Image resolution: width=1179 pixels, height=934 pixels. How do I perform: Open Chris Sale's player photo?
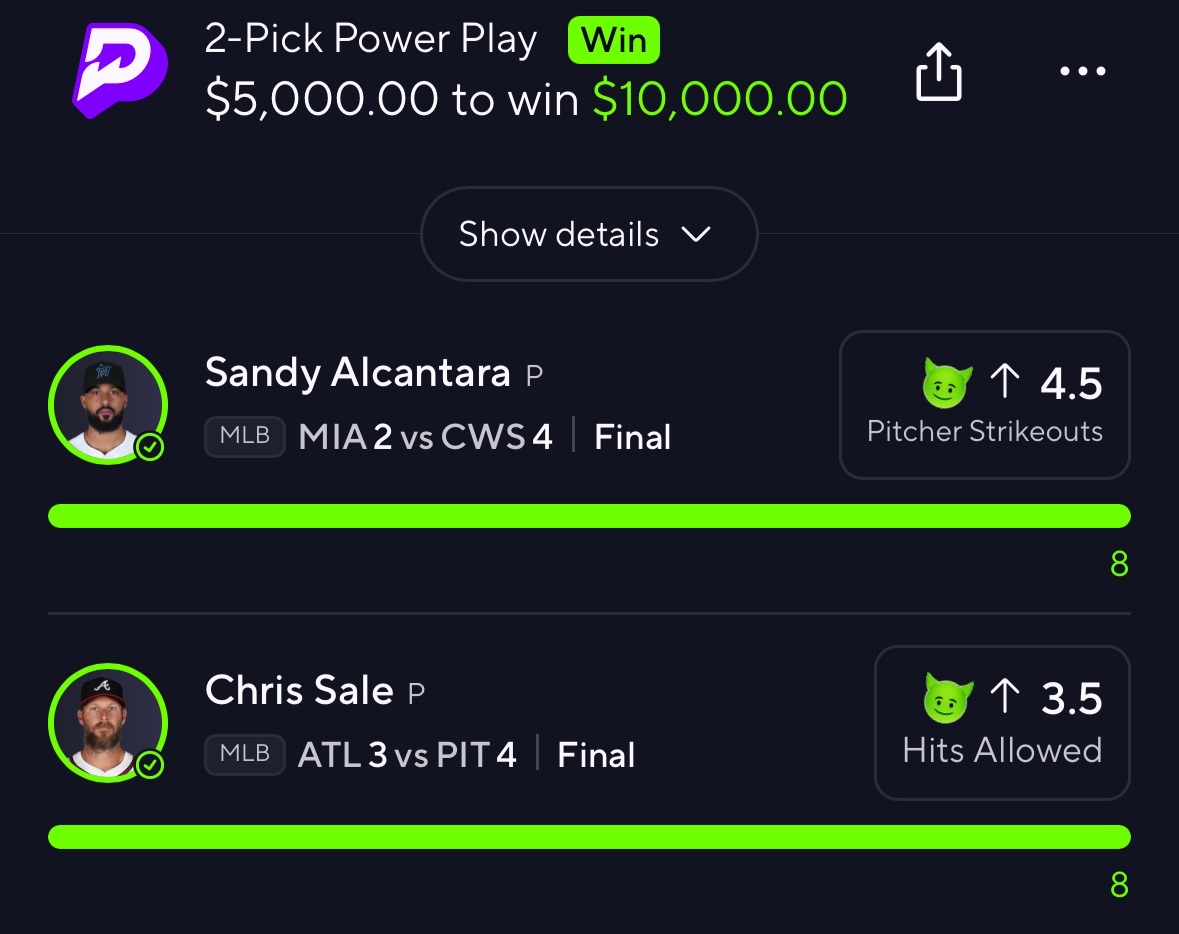(106, 722)
